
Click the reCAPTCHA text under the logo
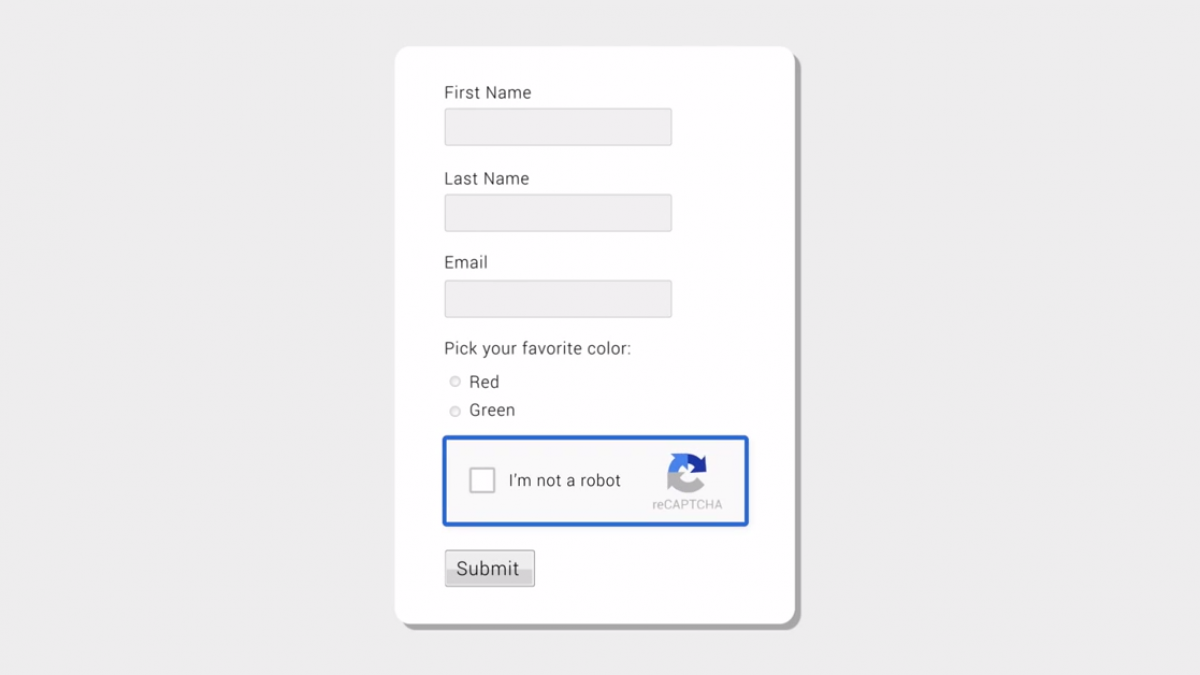pyautogui.click(x=687, y=505)
